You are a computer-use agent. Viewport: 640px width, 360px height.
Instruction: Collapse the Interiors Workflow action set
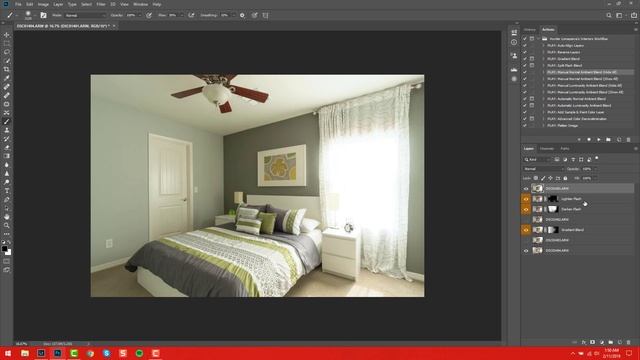pos(538,39)
